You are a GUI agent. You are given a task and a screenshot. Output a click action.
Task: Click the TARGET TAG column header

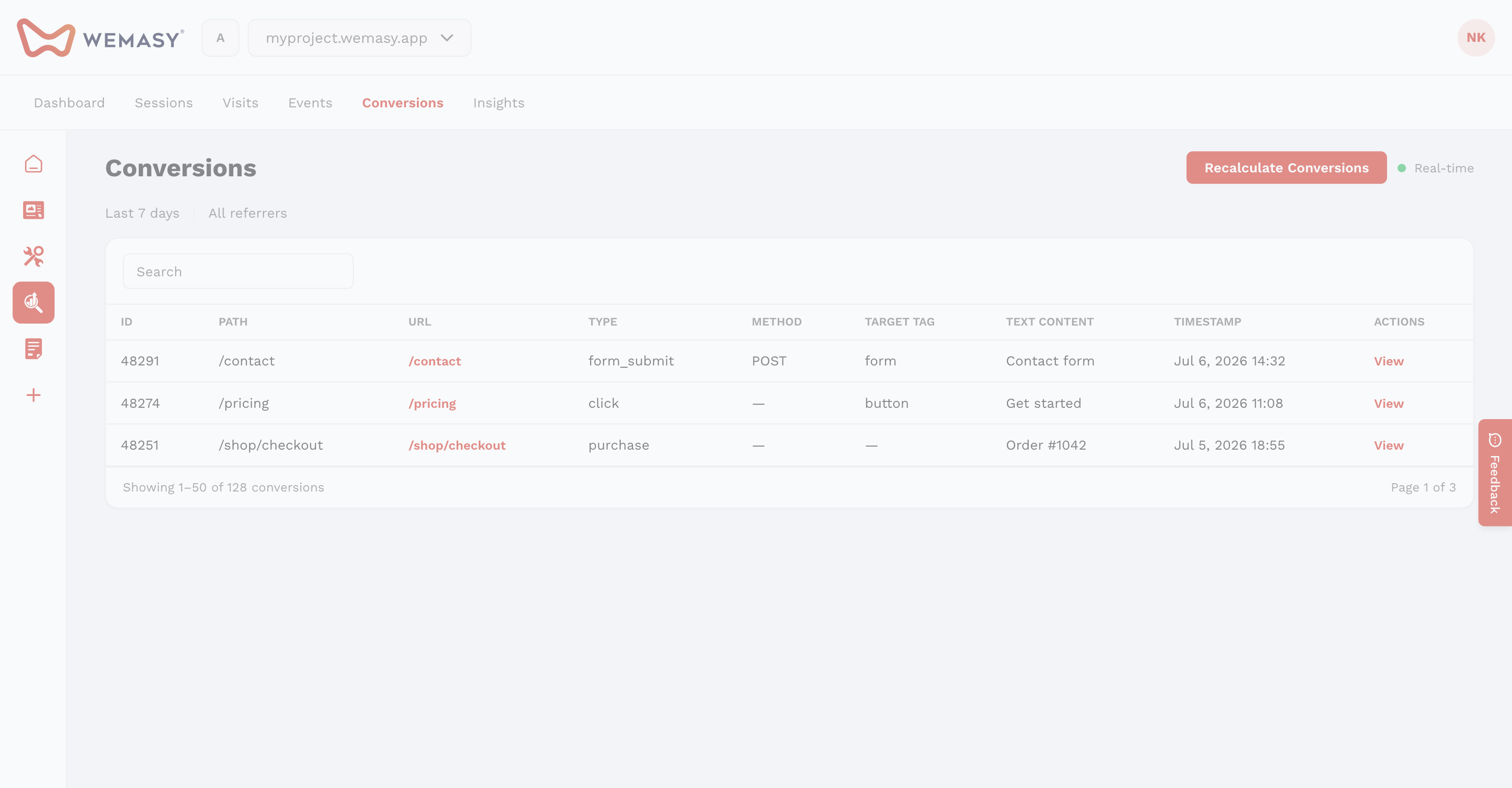click(x=899, y=322)
